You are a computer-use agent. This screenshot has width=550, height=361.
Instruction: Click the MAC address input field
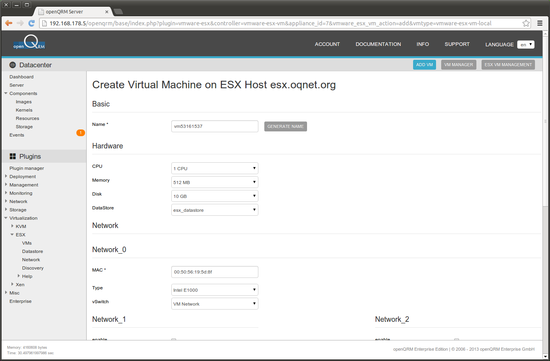(215, 272)
